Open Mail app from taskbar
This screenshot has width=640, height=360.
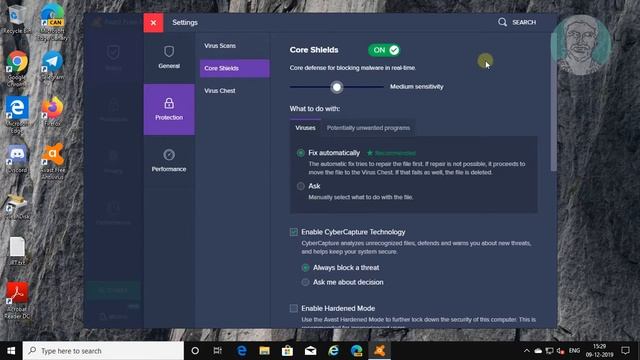(311, 351)
